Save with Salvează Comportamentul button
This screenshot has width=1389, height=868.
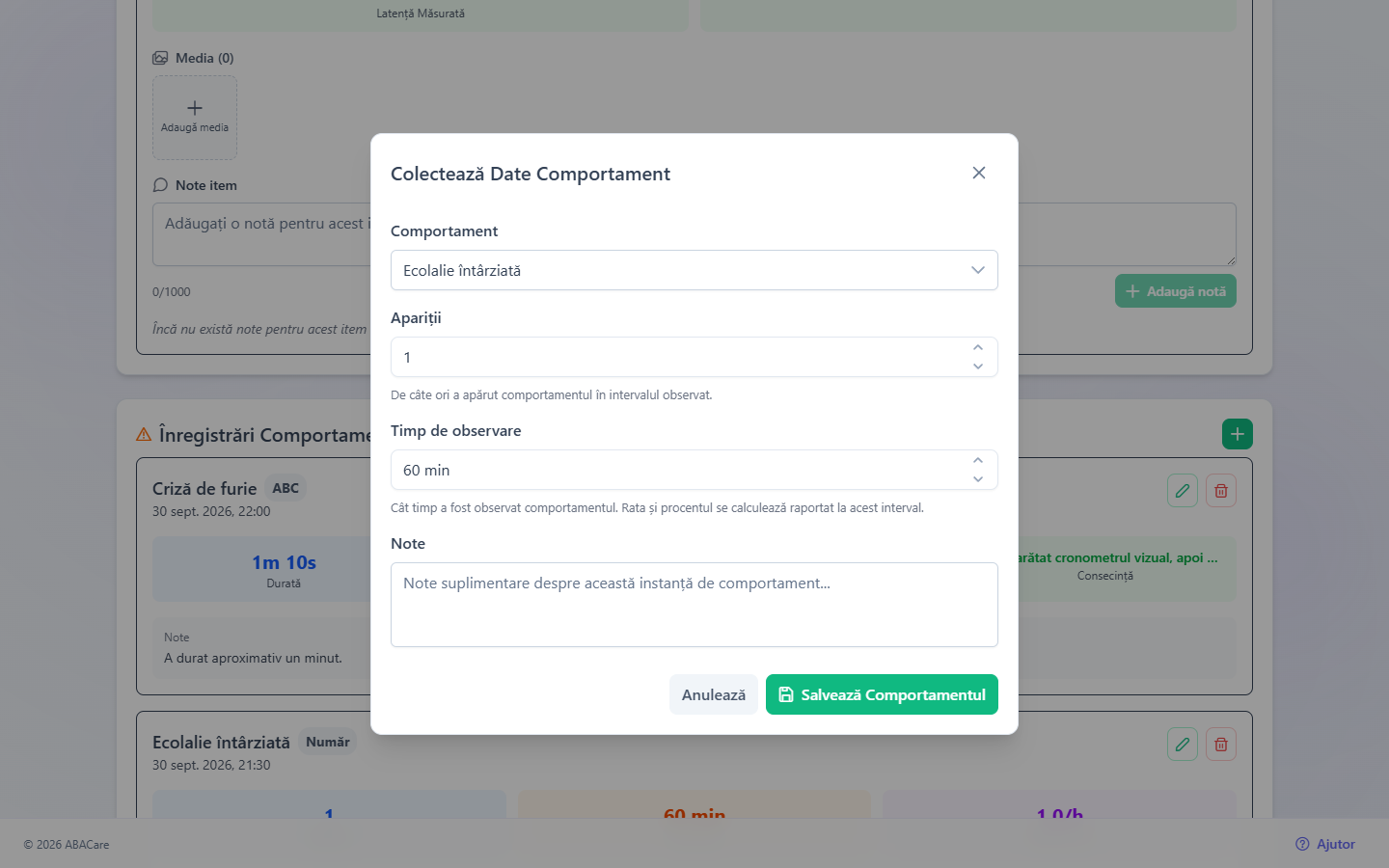[x=882, y=694]
